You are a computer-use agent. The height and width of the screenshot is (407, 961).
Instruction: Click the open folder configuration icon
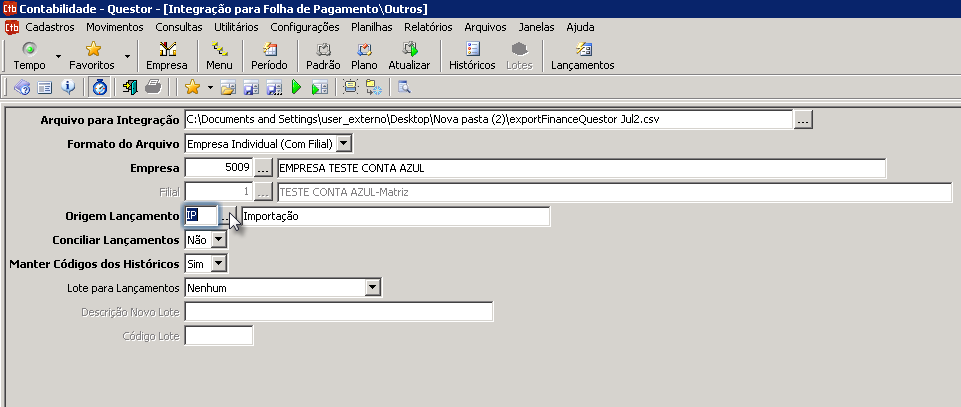tap(228, 88)
